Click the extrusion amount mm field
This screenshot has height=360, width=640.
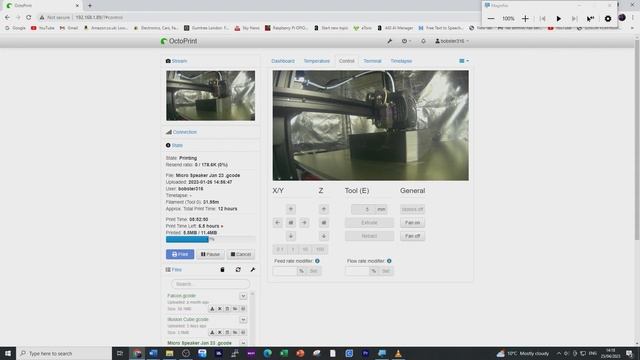(x=364, y=209)
